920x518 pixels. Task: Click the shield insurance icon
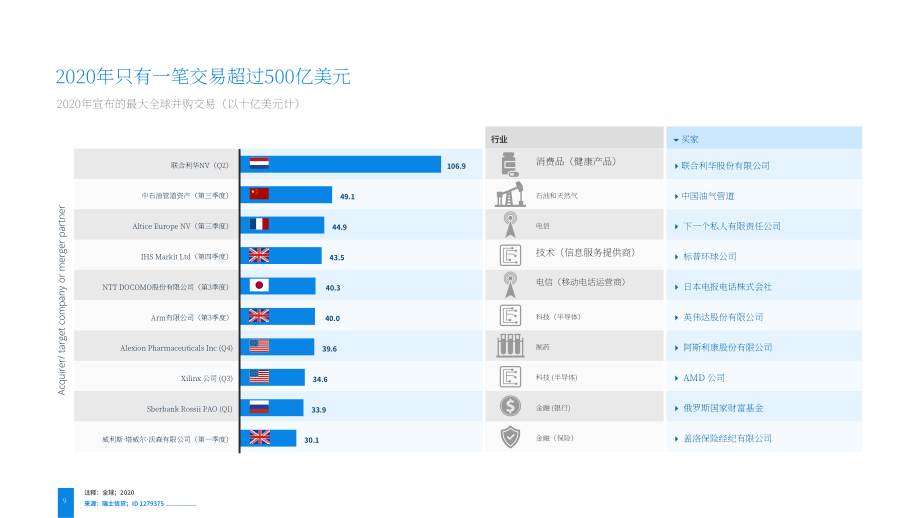(x=510, y=437)
